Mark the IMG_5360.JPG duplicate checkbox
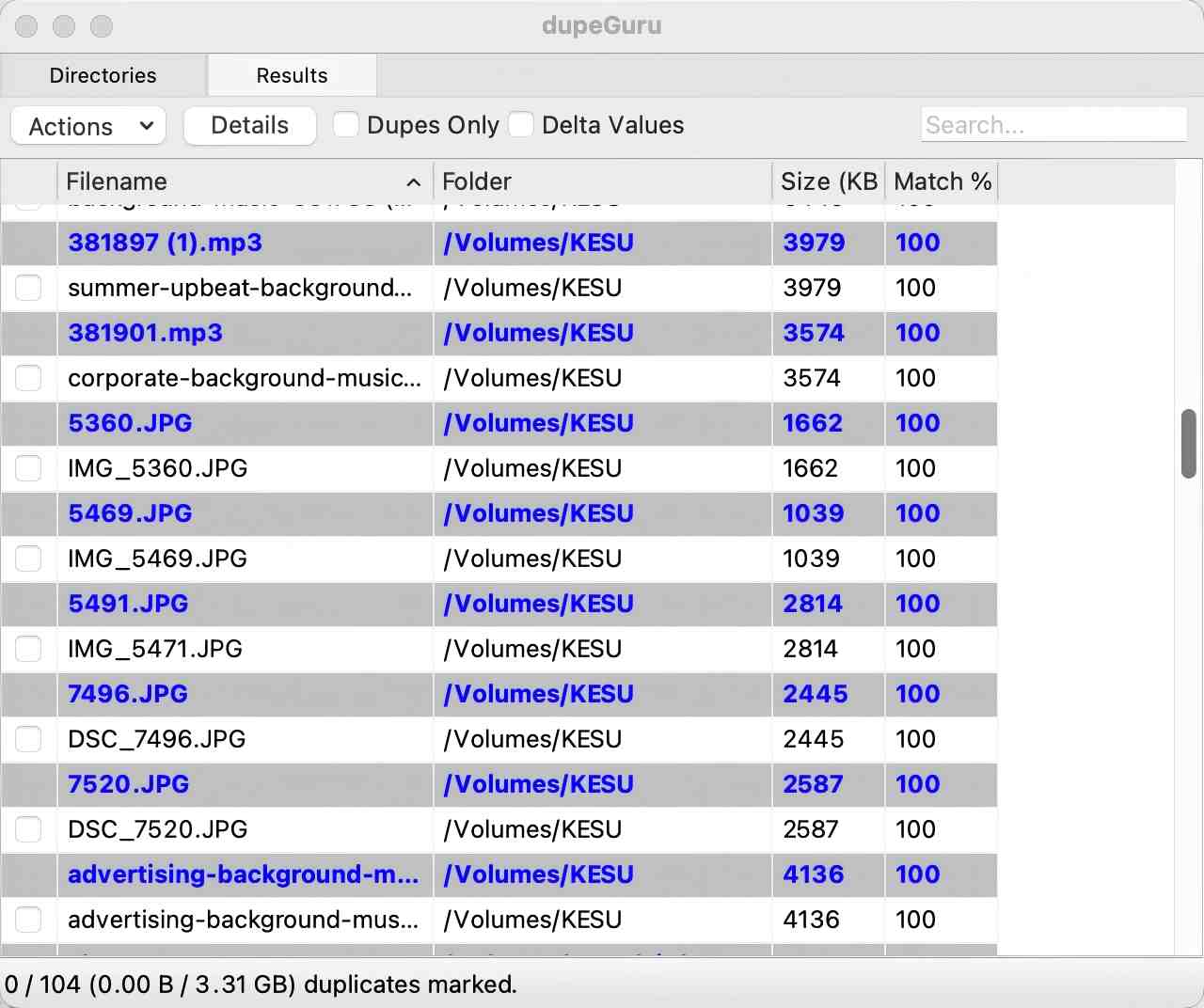1204x1008 pixels. (x=28, y=468)
